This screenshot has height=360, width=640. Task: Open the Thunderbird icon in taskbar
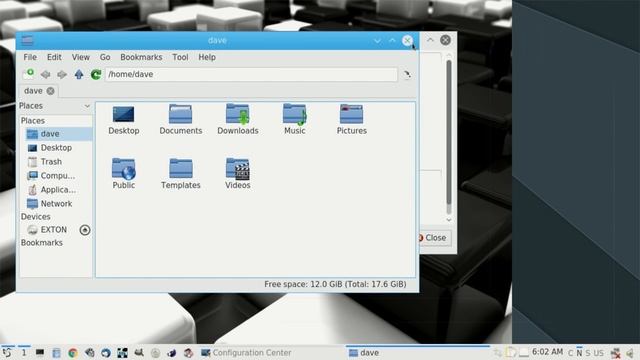(x=106, y=353)
